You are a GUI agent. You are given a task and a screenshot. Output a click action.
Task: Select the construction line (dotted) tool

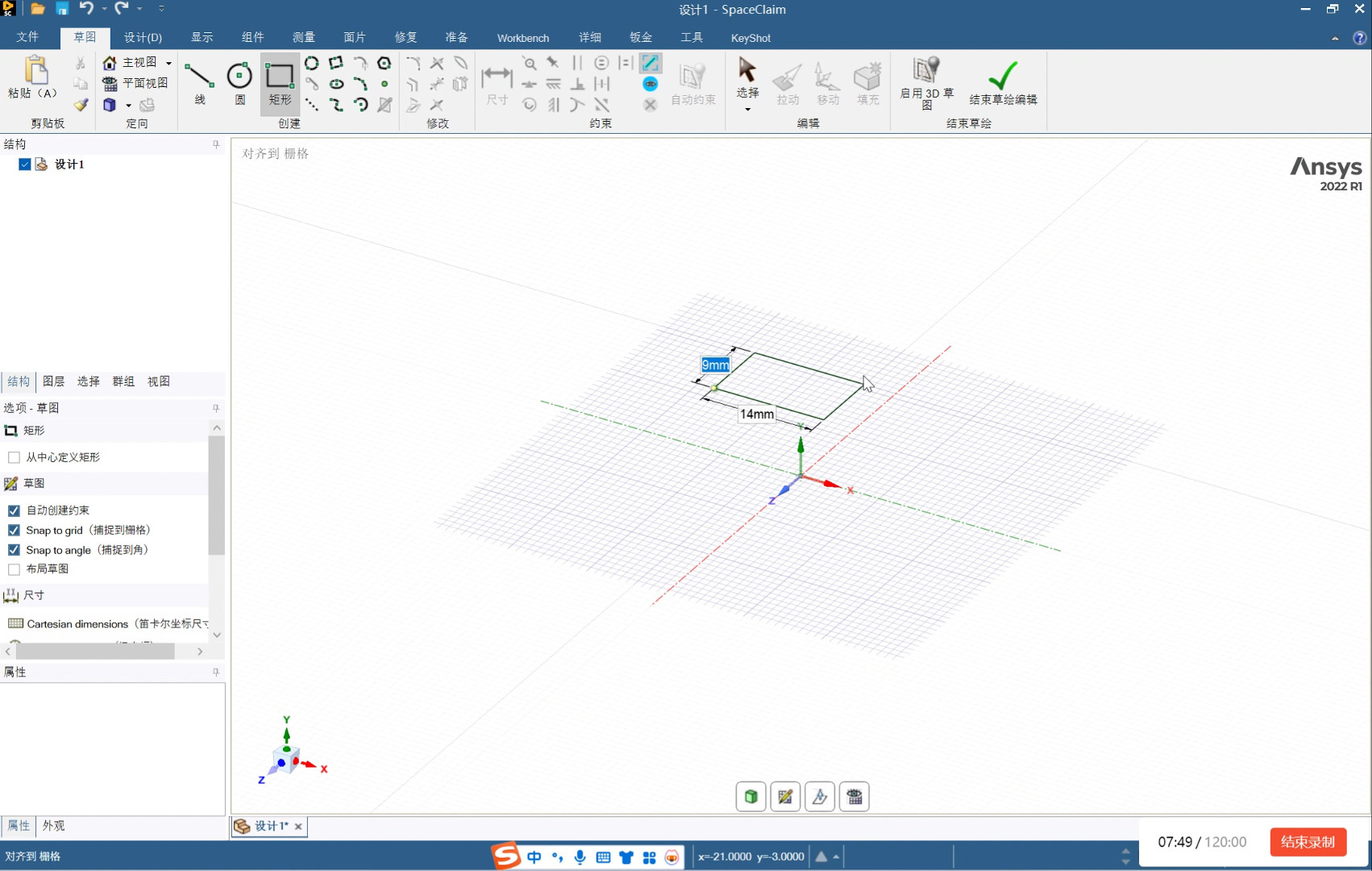pyautogui.click(x=312, y=105)
